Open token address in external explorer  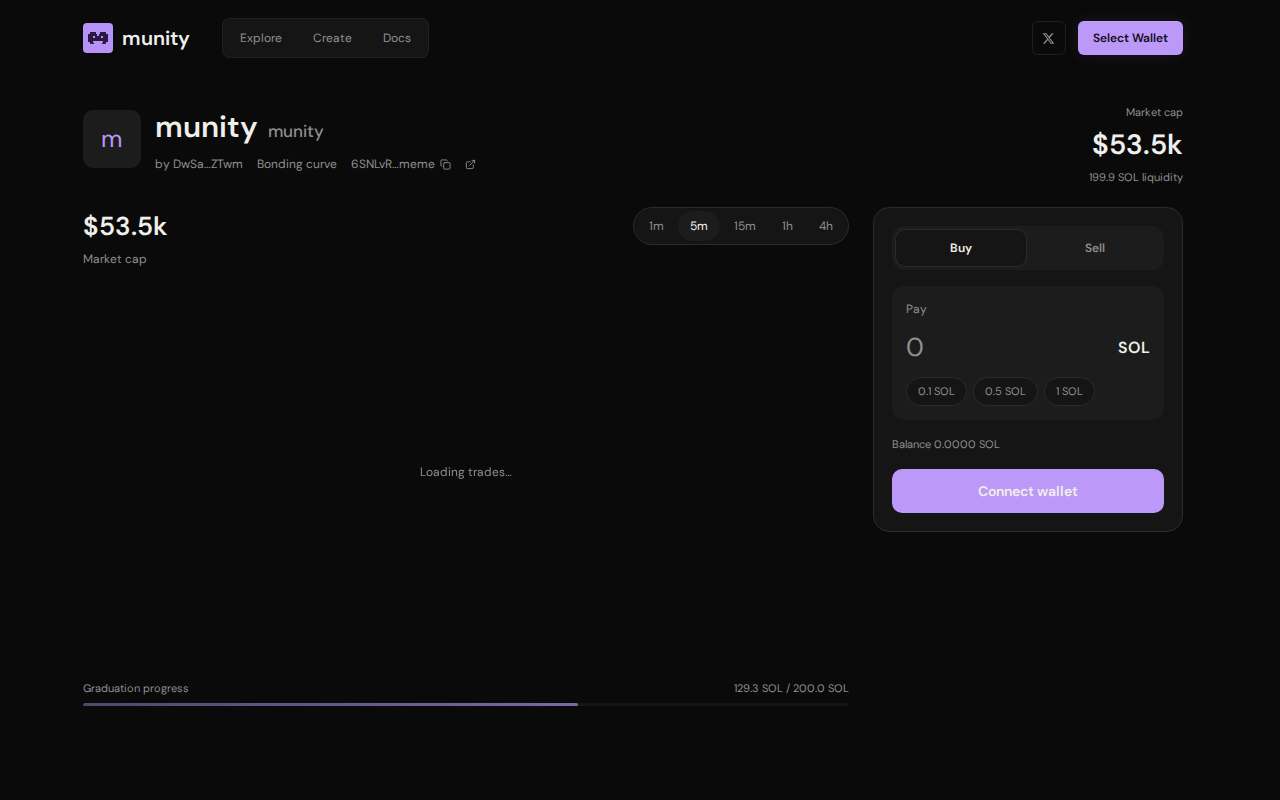coord(471,164)
